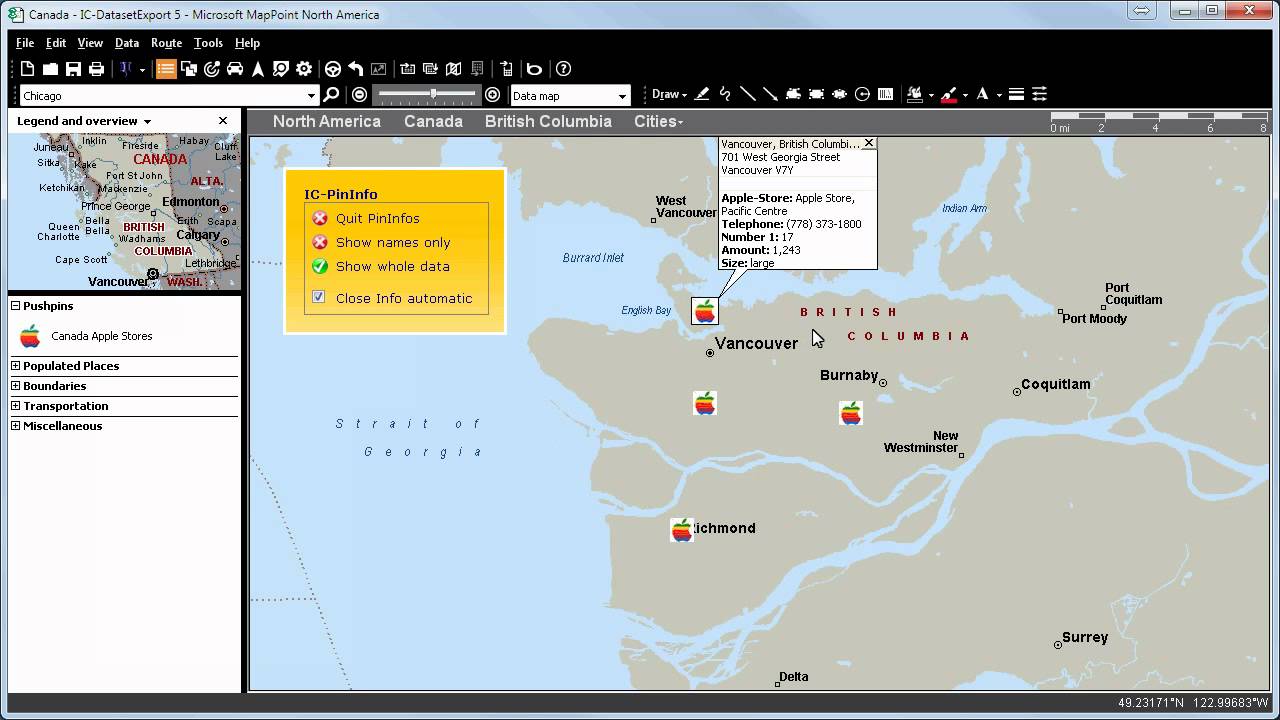Image resolution: width=1280 pixels, height=720 pixels.
Task: Click in the Chicago location input field
Action: [x=161, y=96]
